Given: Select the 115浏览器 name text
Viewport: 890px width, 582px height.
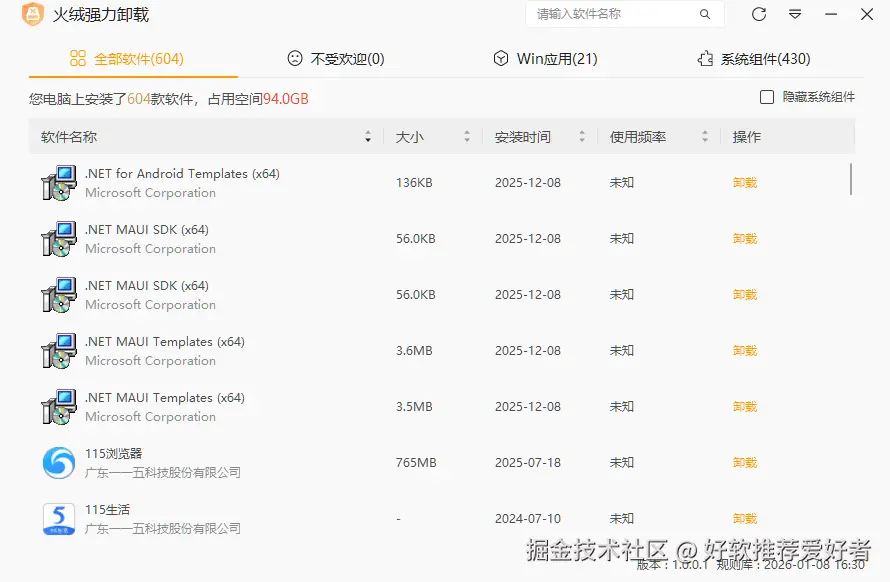Looking at the screenshot, I should (x=114, y=454).
